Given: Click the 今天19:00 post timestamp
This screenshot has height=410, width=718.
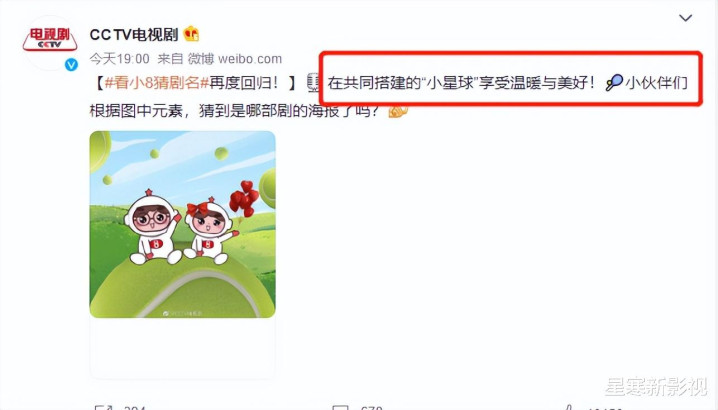Looking at the screenshot, I should point(119,59).
